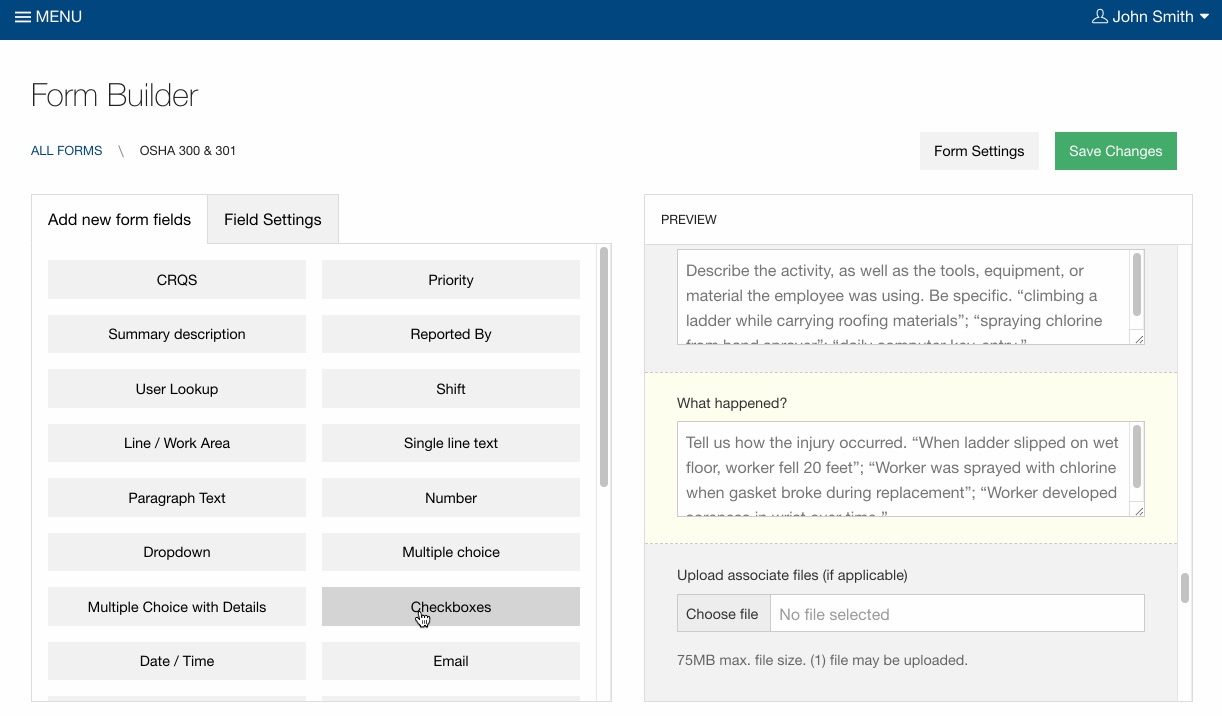Open Form Settings
Viewport: 1222px width, 716px height.
coord(979,151)
